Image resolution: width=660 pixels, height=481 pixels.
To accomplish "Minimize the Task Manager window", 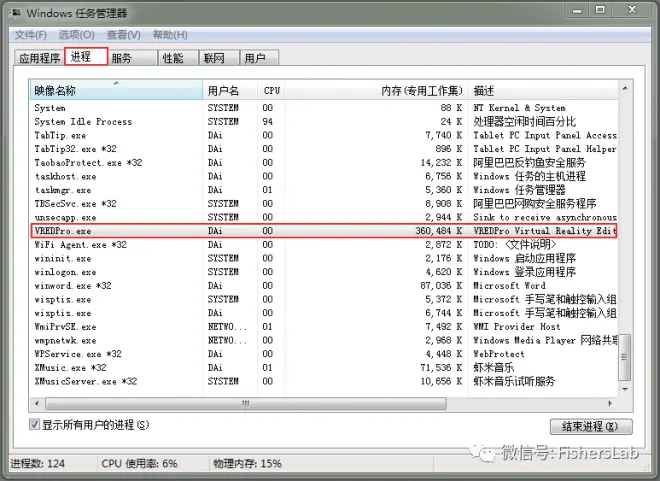I will pos(577,11).
